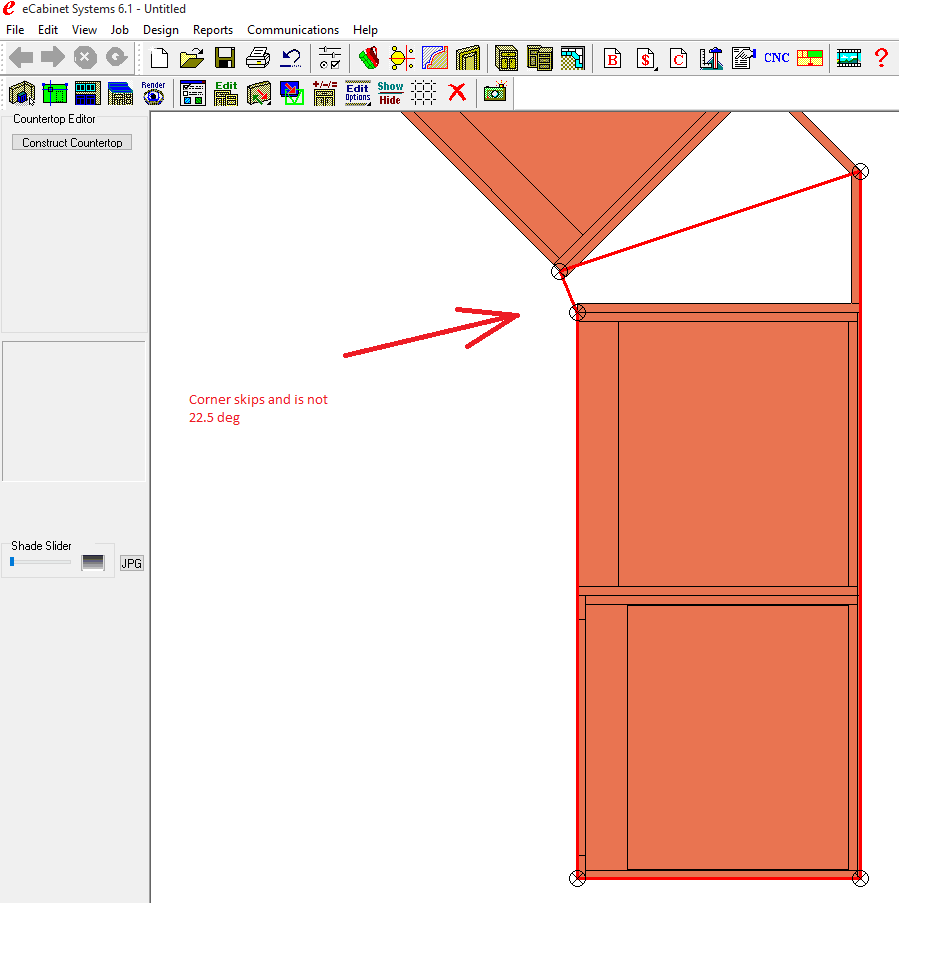
Task: Click the New file icon
Action: coord(159,57)
